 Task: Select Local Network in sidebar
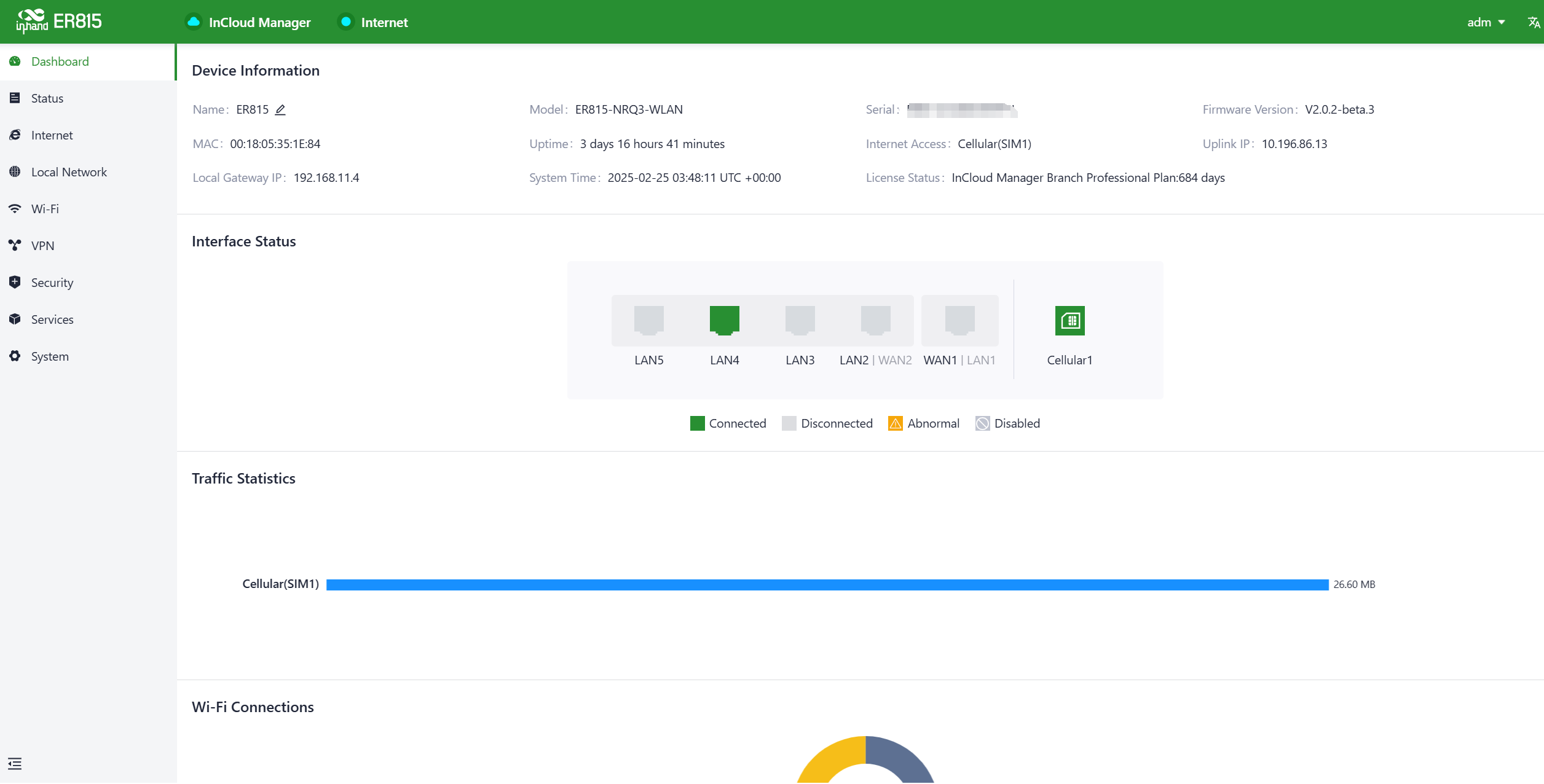[69, 172]
